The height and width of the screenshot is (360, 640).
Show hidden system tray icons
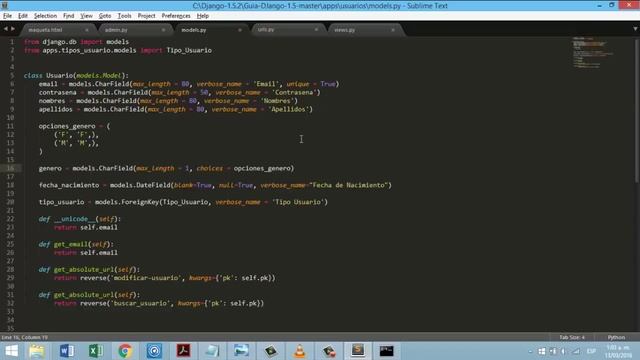pyautogui.click(x=530, y=351)
